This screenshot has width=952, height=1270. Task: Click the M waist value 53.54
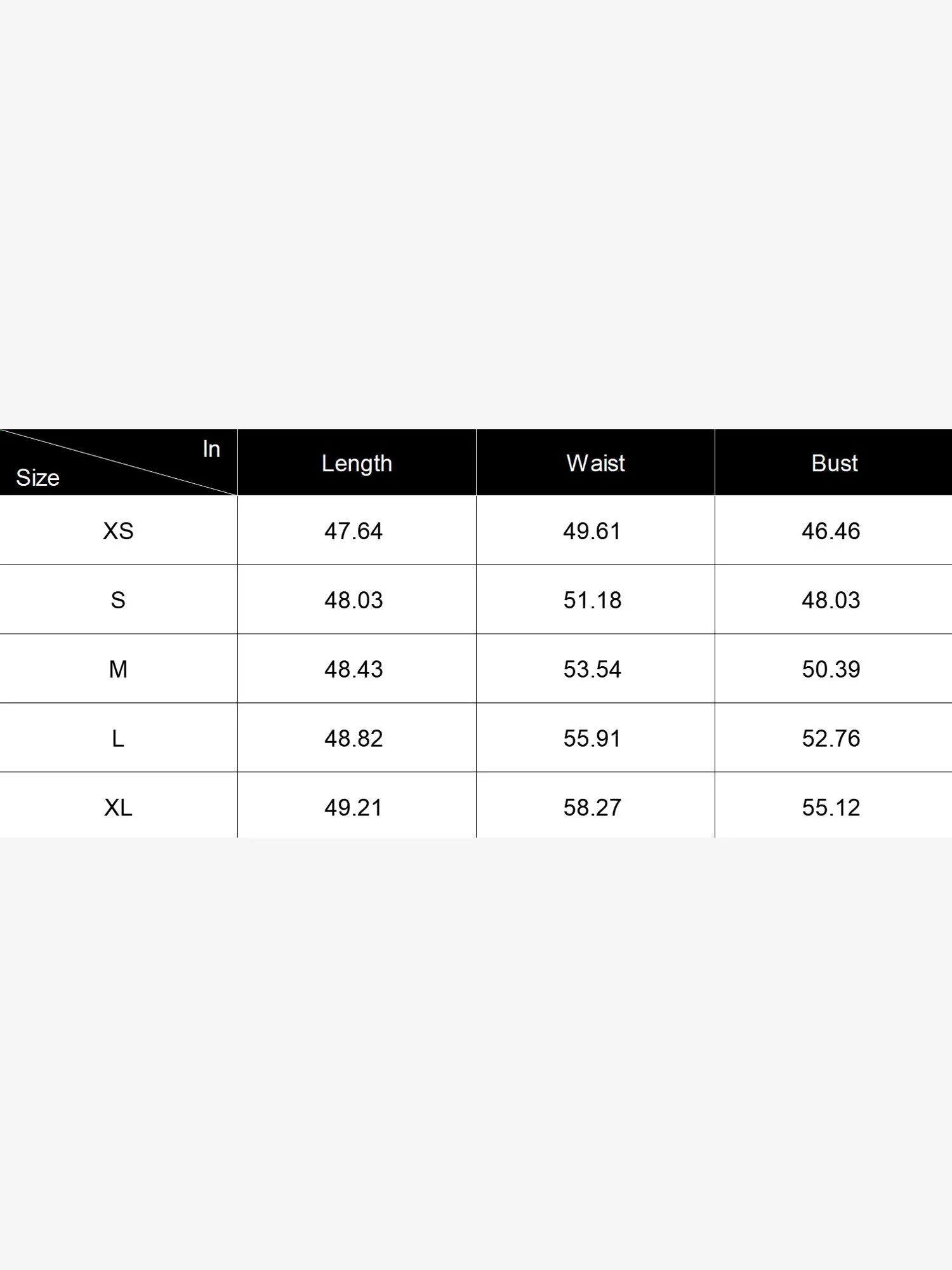tap(592, 669)
